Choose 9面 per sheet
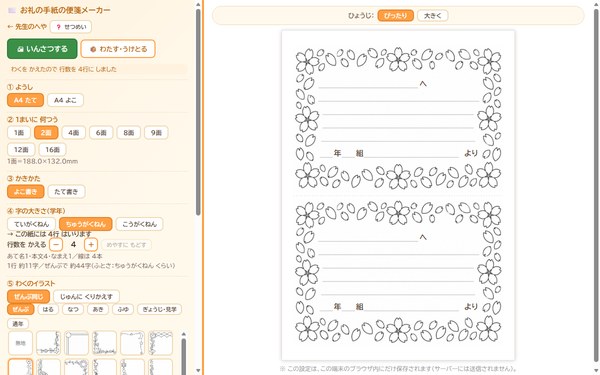Viewport: 600px width, 375px height. coord(156,133)
